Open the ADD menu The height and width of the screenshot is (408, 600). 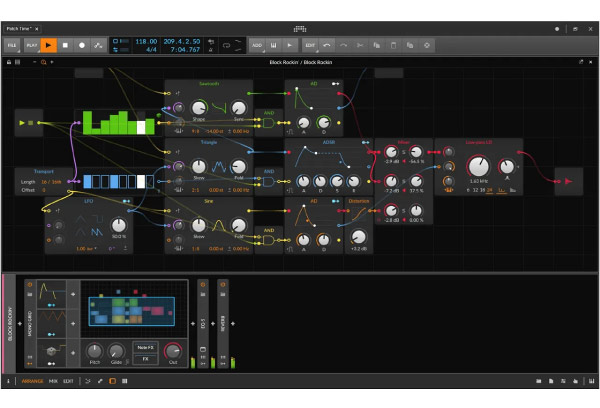coord(257,45)
